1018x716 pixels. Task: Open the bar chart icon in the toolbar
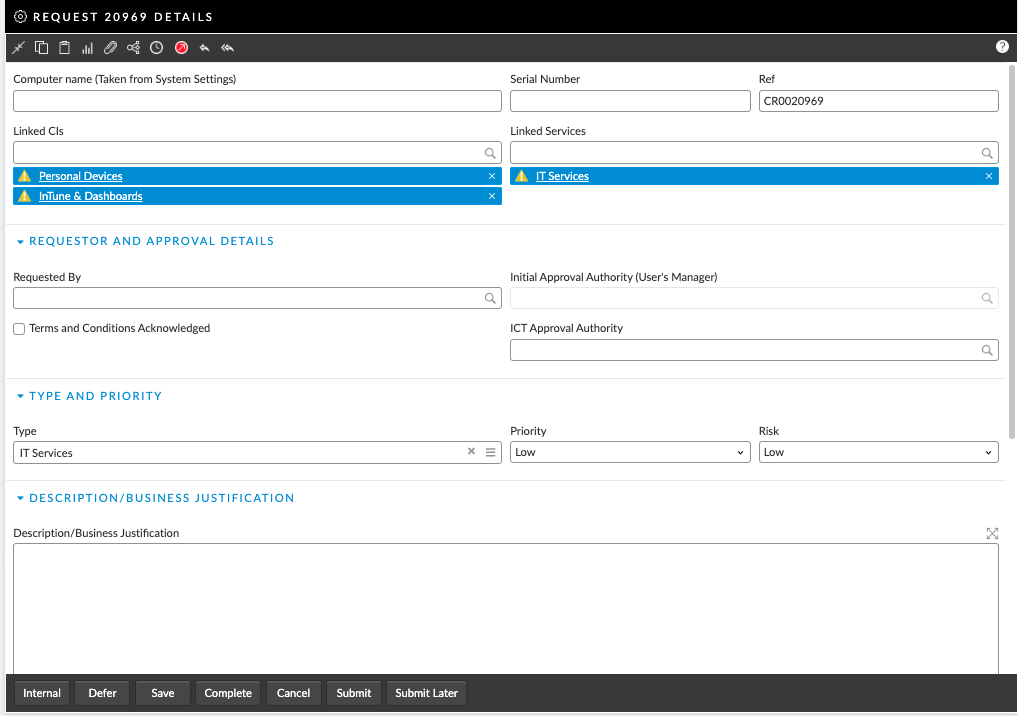[x=87, y=48]
